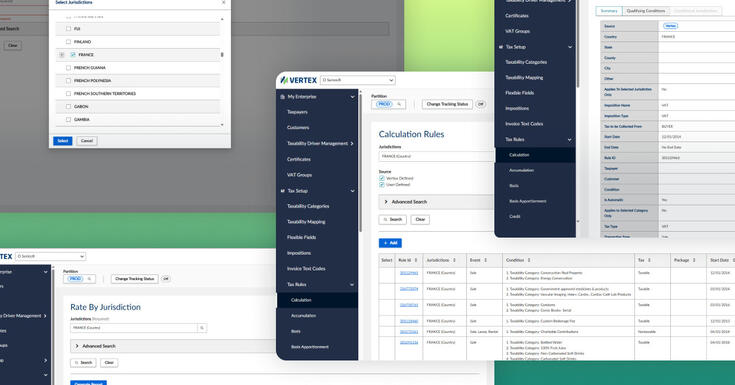Tick the FRENCH POLYNESIA checkbox
The height and width of the screenshot is (385, 735).
(68, 81)
